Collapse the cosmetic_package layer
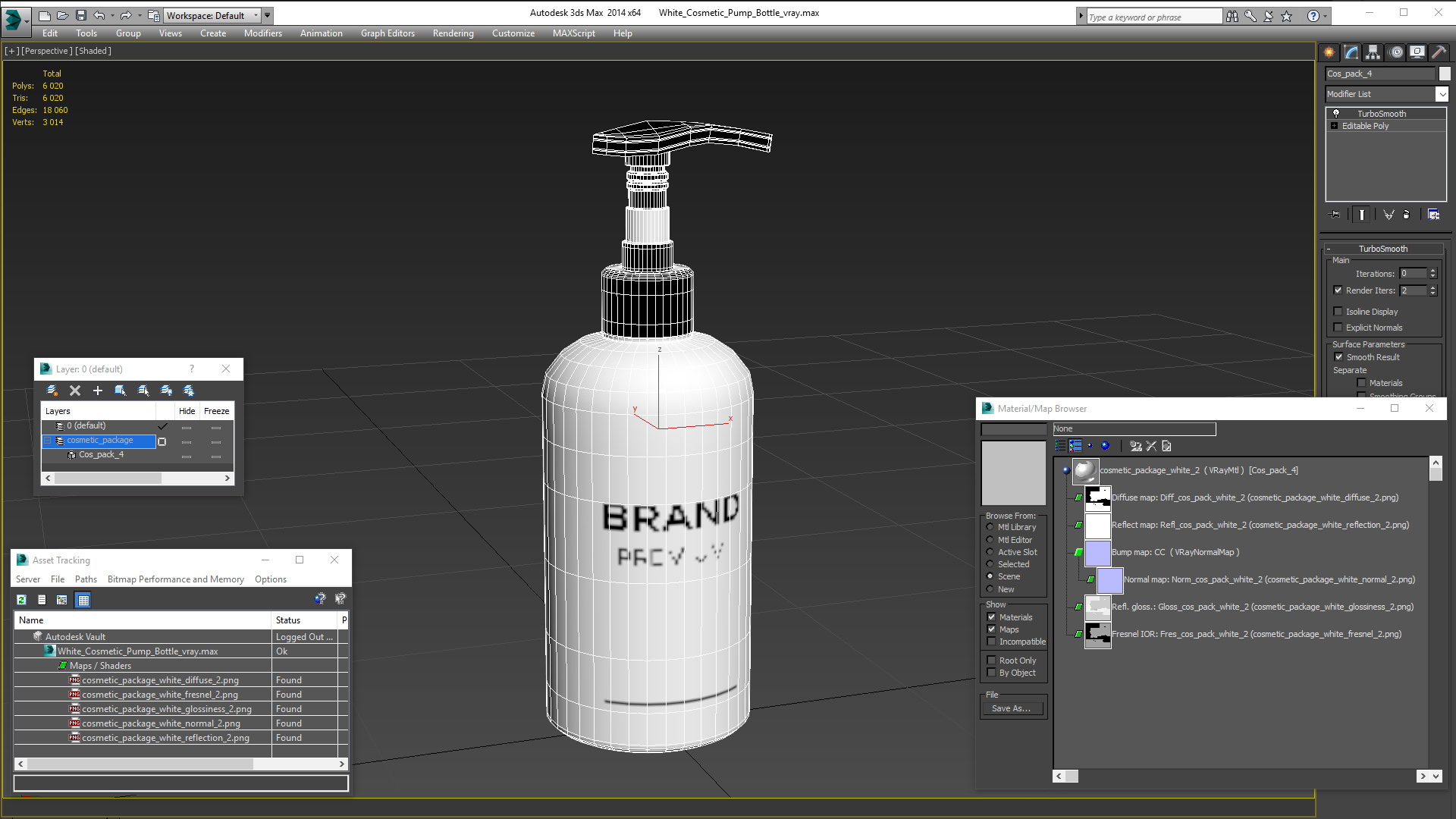The height and width of the screenshot is (819, 1456). pyautogui.click(x=48, y=440)
